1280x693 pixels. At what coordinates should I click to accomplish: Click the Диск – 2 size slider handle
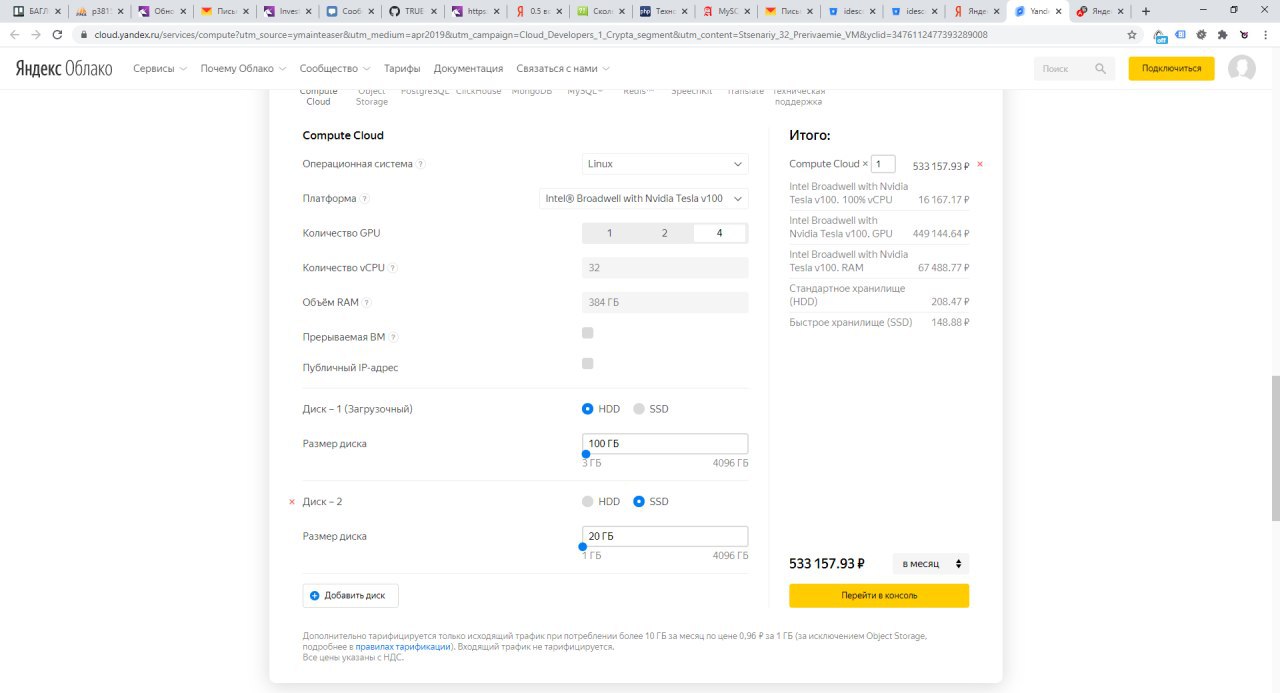[582, 546]
